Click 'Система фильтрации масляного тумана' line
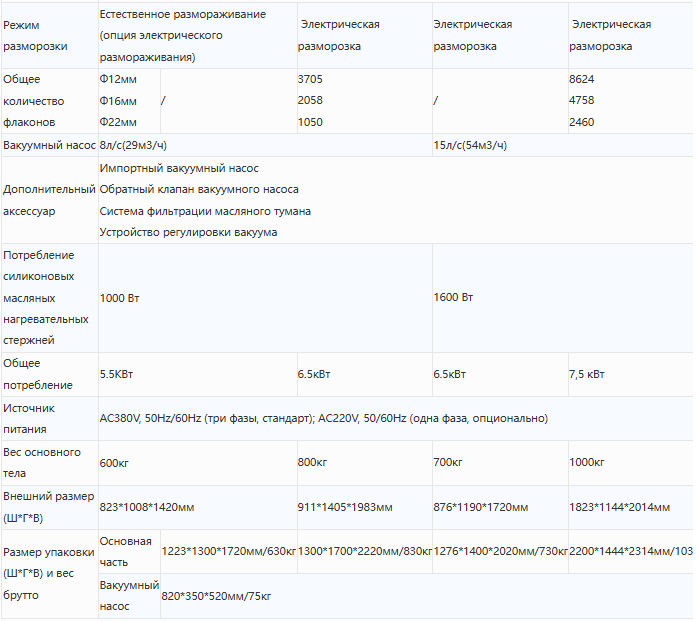The width and height of the screenshot is (699, 621). [205, 211]
